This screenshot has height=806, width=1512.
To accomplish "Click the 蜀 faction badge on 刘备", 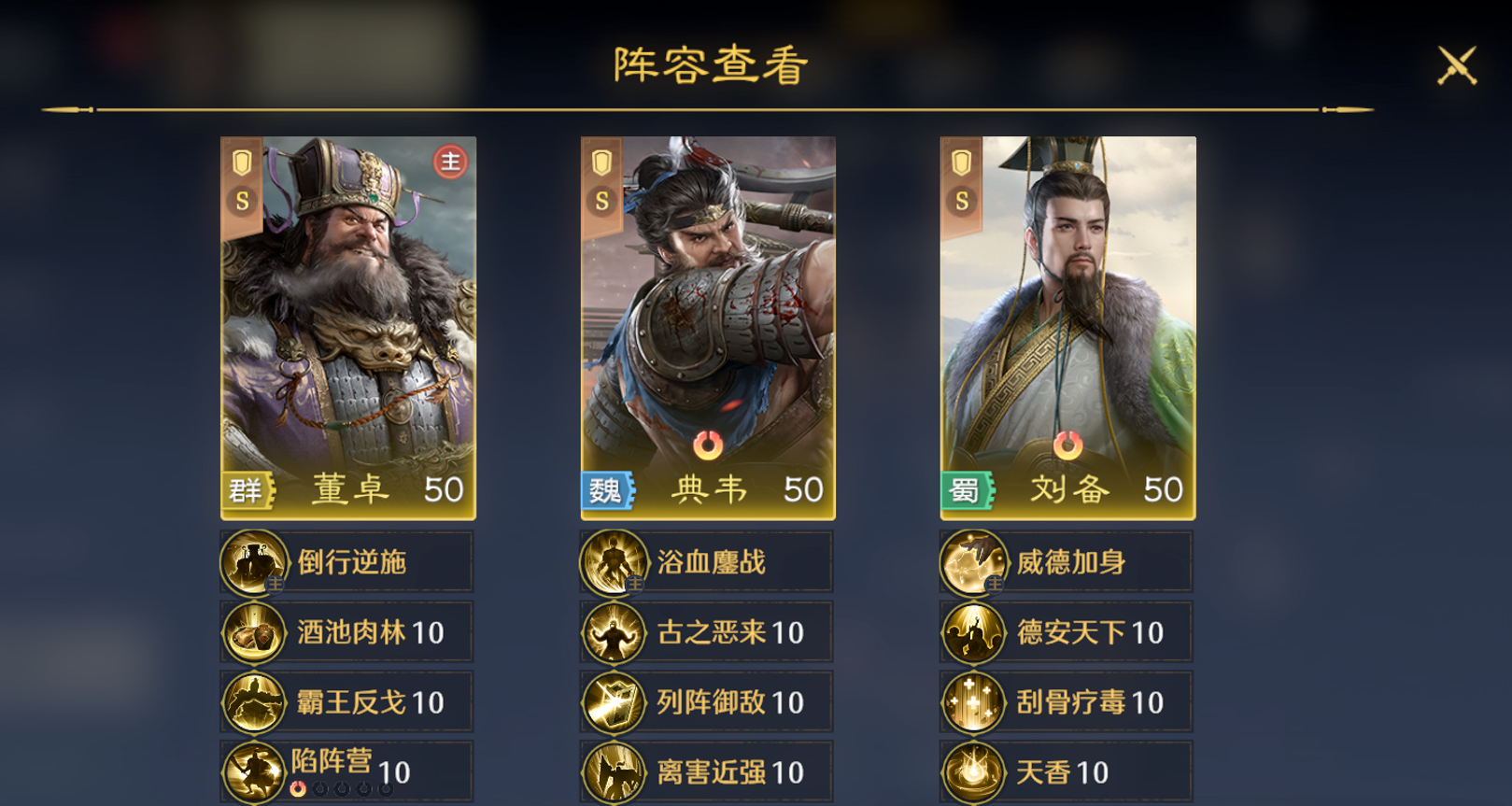I will [967, 490].
